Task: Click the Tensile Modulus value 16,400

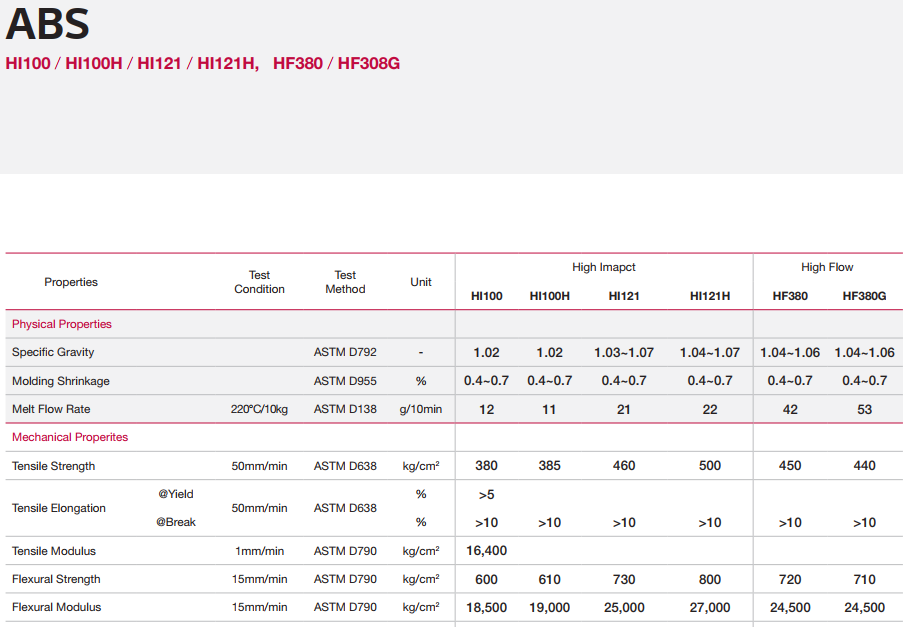Action: [487, 551]
